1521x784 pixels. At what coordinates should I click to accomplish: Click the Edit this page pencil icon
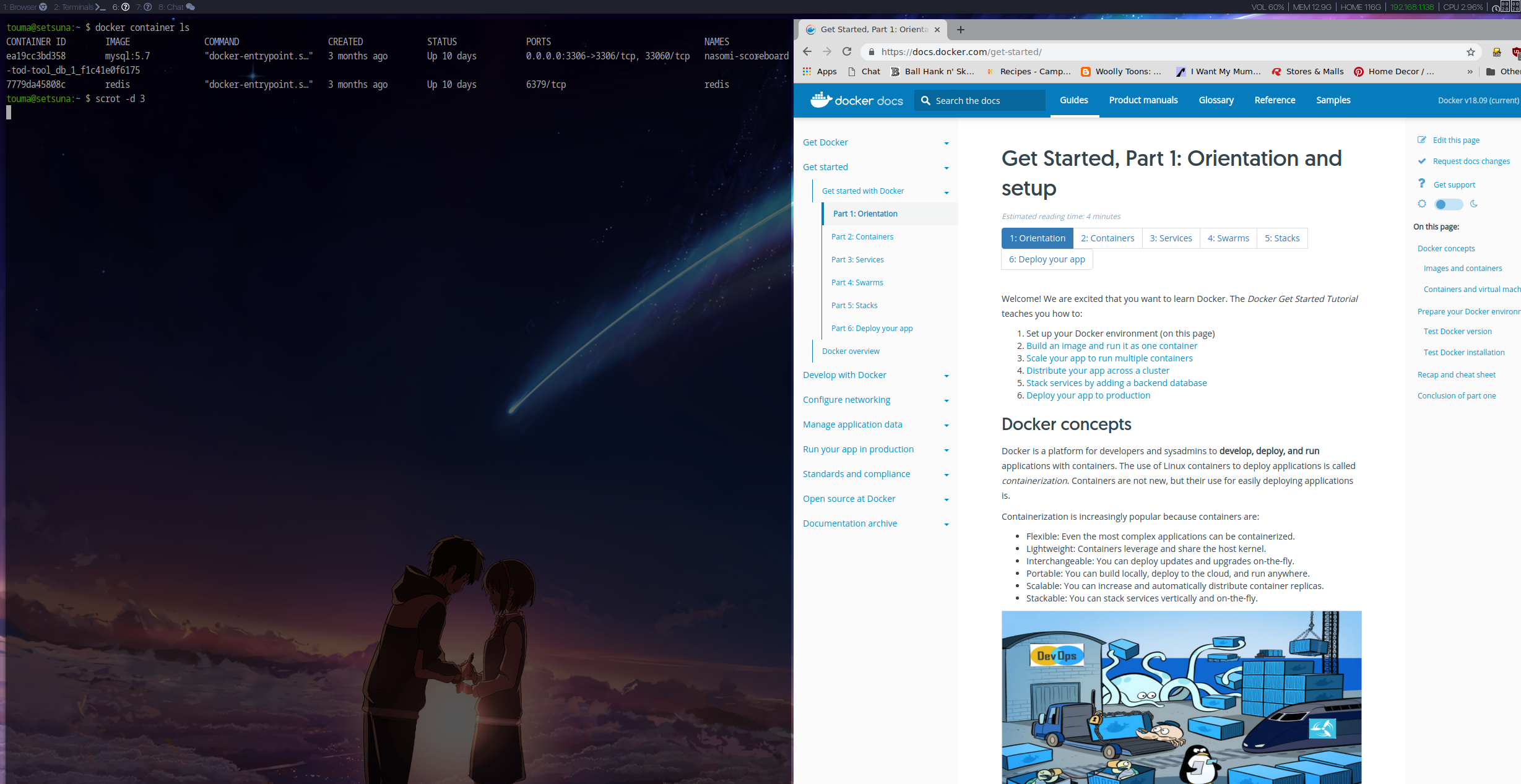pos(1422,140)
